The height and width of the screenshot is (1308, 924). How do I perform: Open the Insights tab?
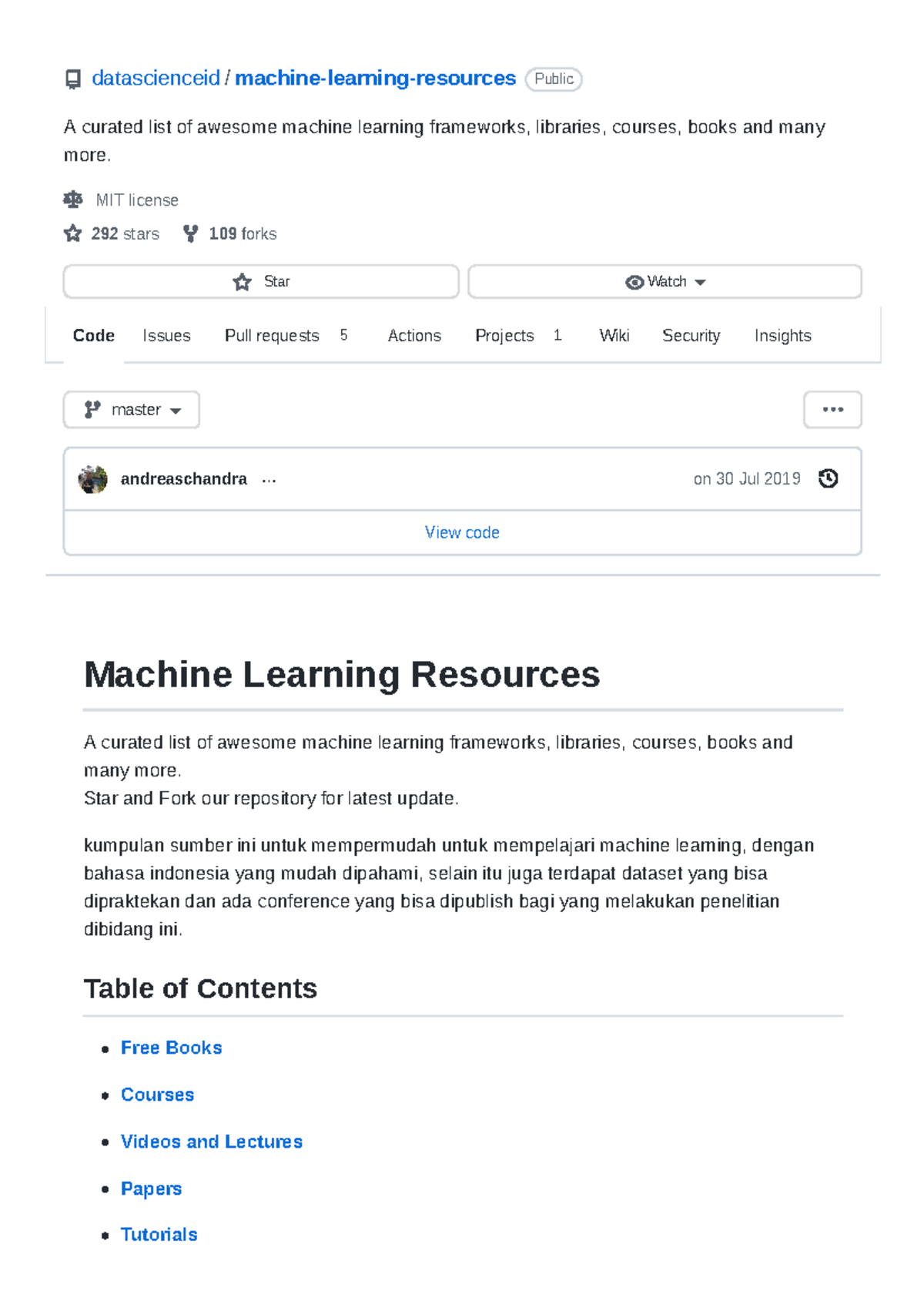tap(783, 336)
